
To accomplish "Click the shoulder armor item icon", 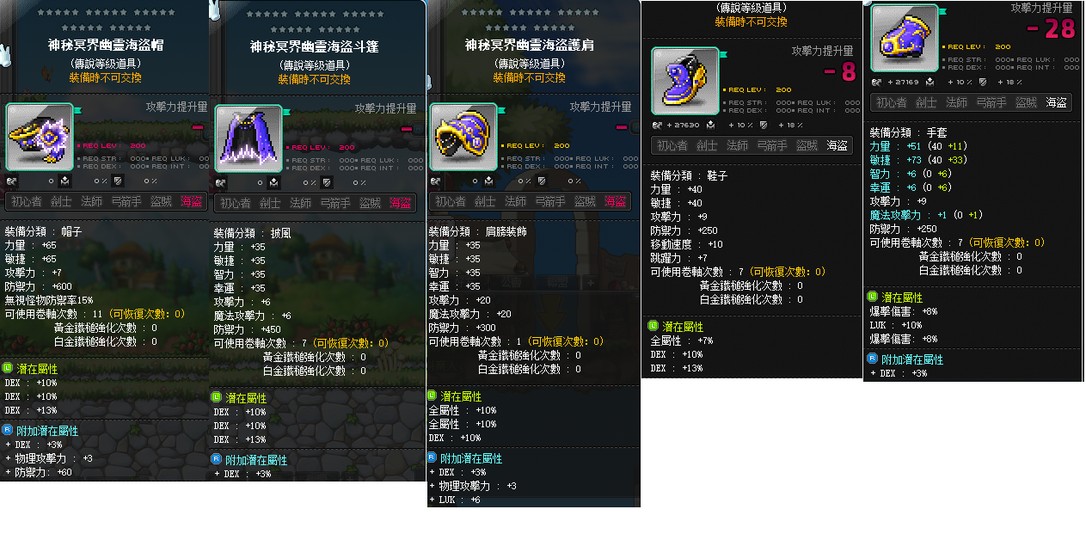I will (x=463, y=137).
